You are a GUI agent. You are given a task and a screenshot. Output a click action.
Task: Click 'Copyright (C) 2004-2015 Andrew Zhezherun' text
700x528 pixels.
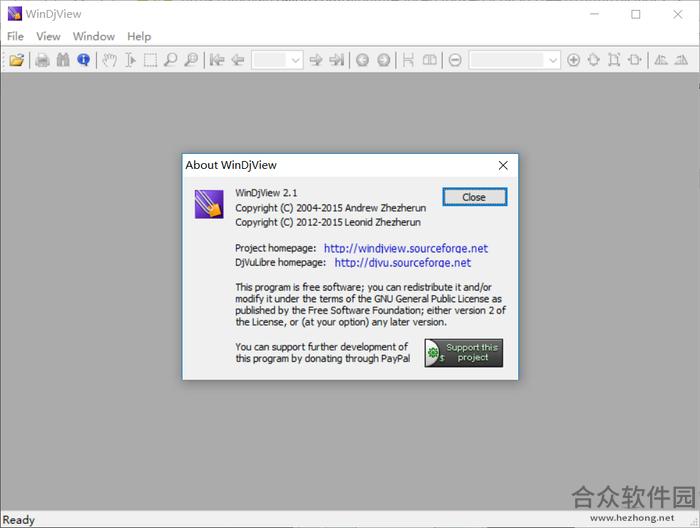[x=330, y=208]
